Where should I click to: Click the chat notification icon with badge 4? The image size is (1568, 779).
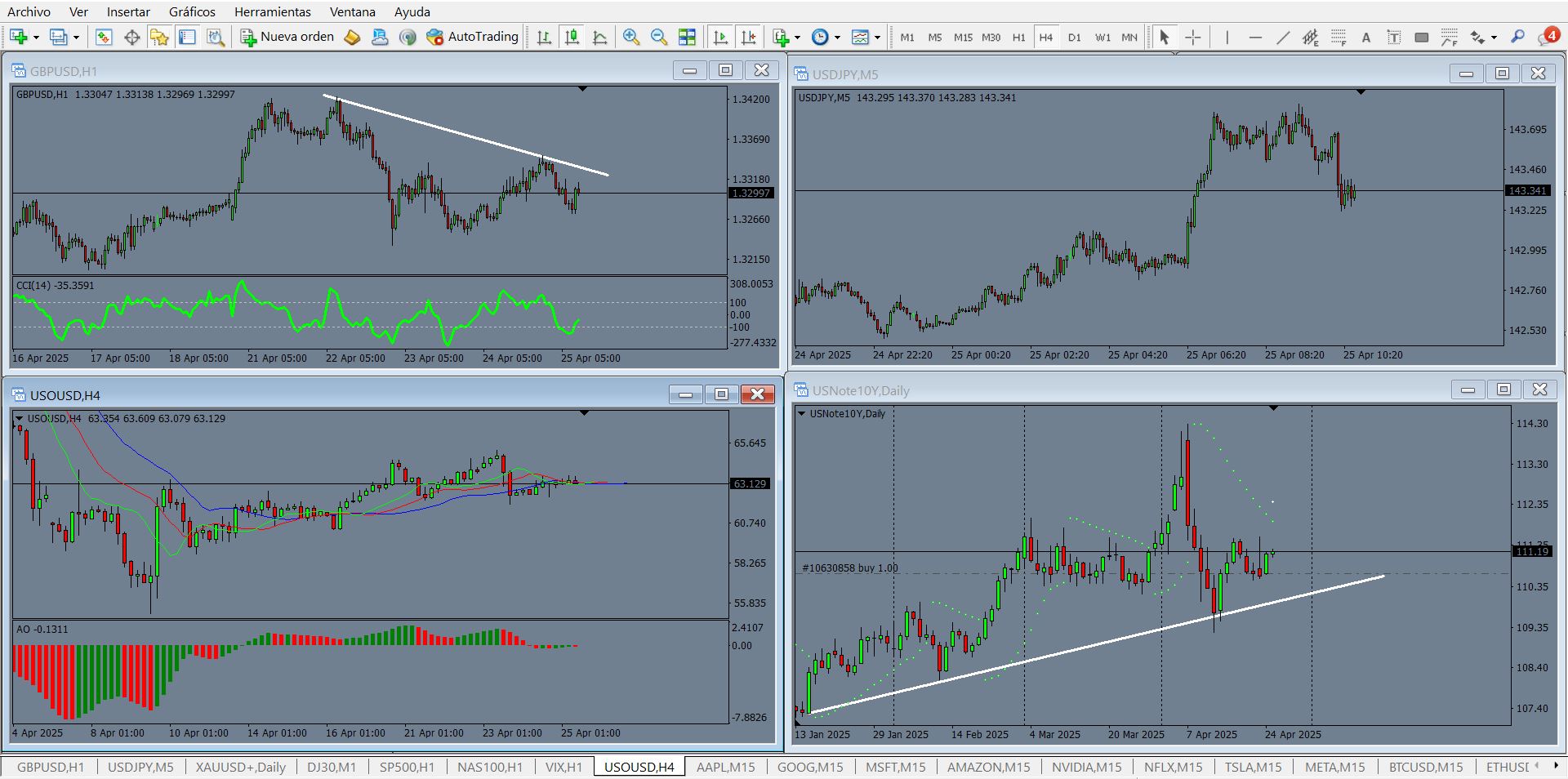point(1548,37)
